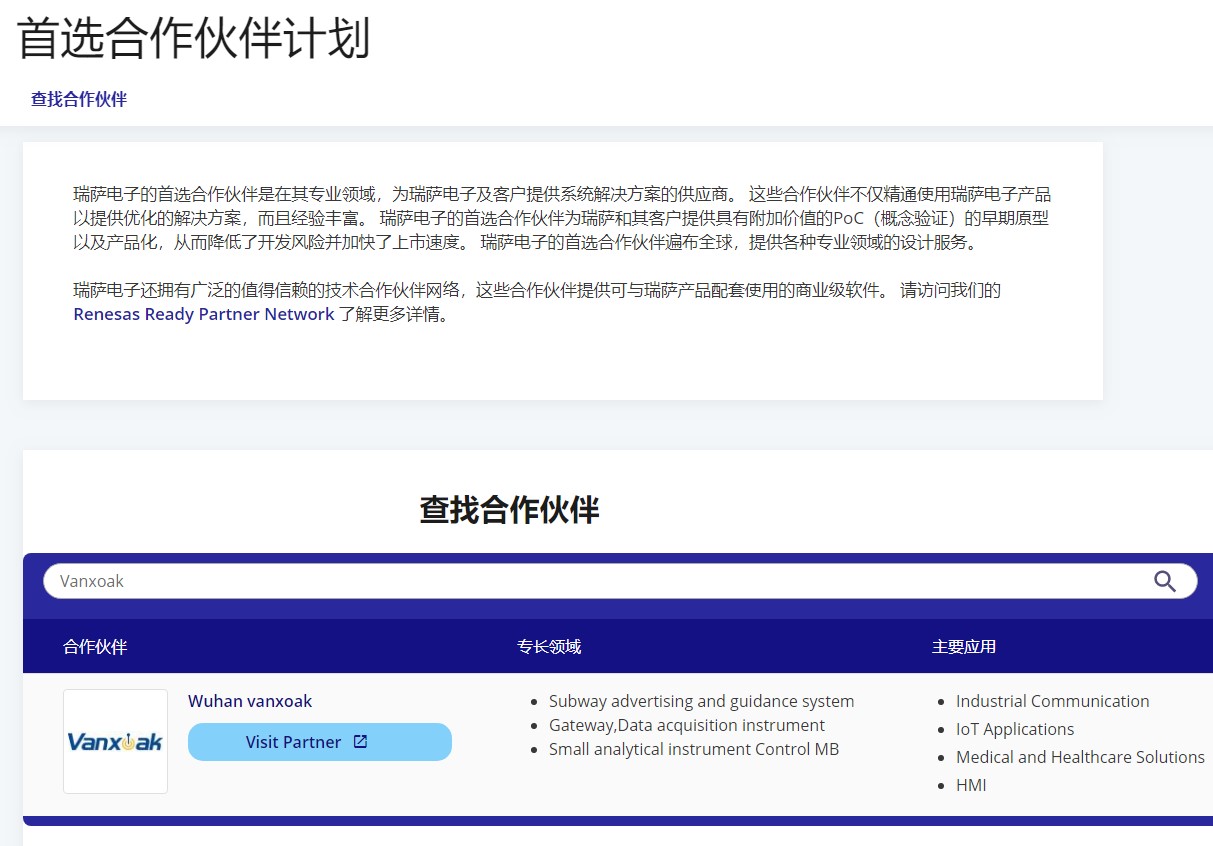Click the 'HMI' list item

click(x=971, y=785)
